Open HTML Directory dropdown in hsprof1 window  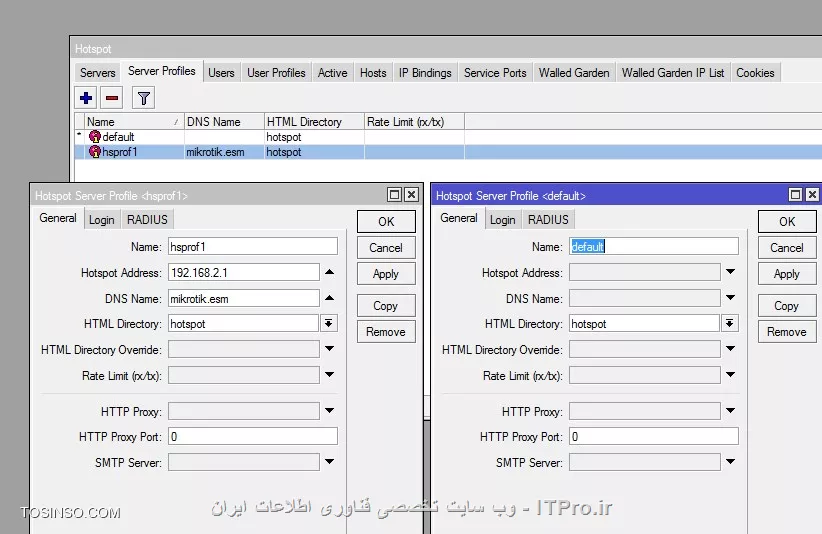point(329,323)
